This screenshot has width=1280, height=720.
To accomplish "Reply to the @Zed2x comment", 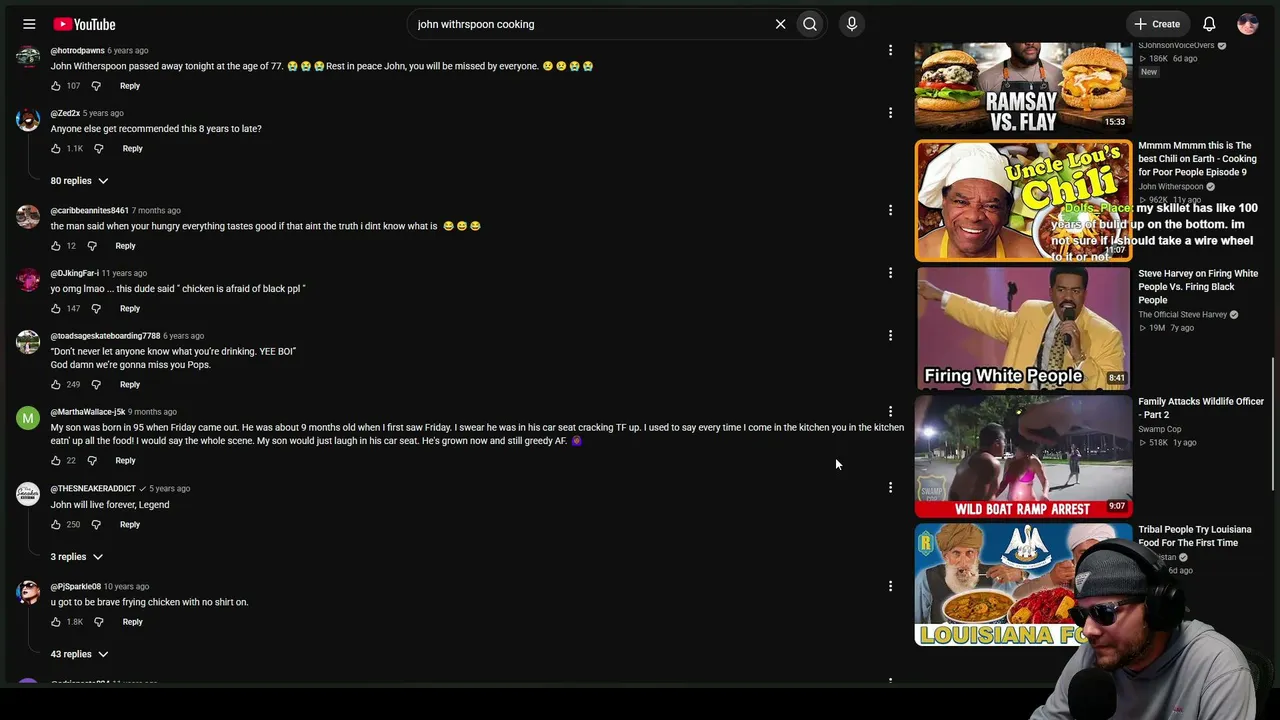I will click(133, 149).
